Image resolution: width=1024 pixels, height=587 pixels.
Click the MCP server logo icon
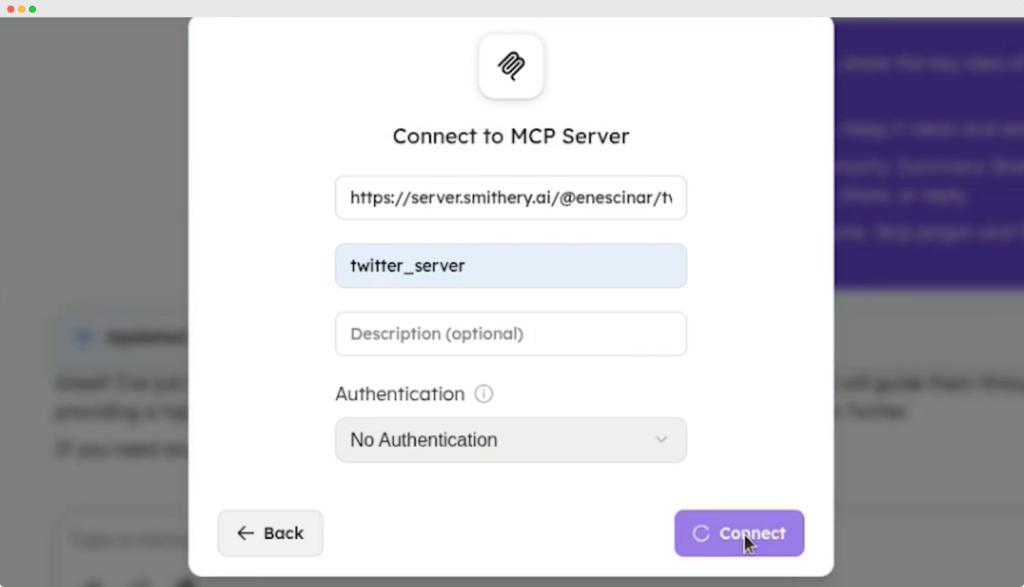point(511,66)
